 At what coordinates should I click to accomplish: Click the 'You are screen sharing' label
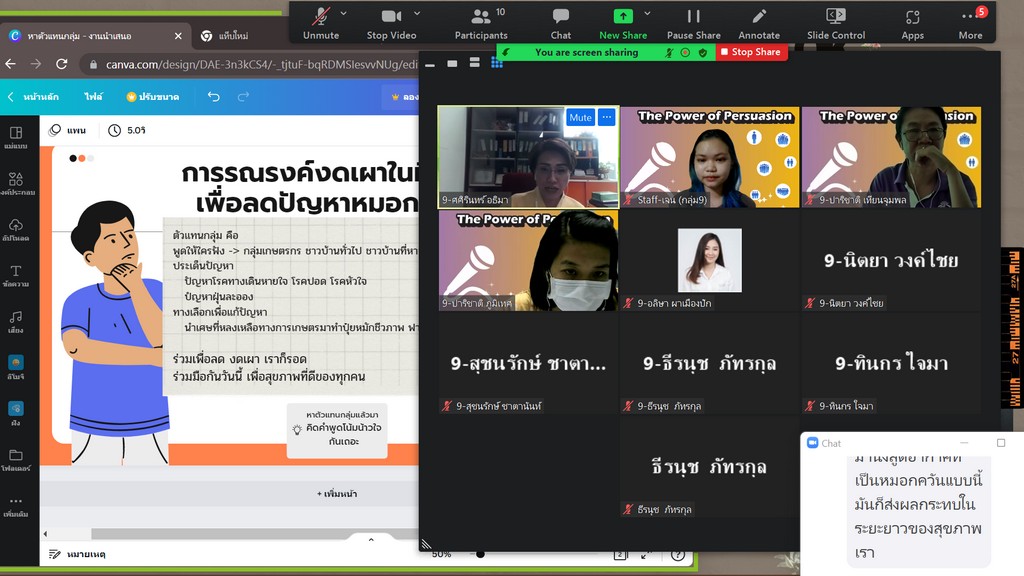coord(586,52)
